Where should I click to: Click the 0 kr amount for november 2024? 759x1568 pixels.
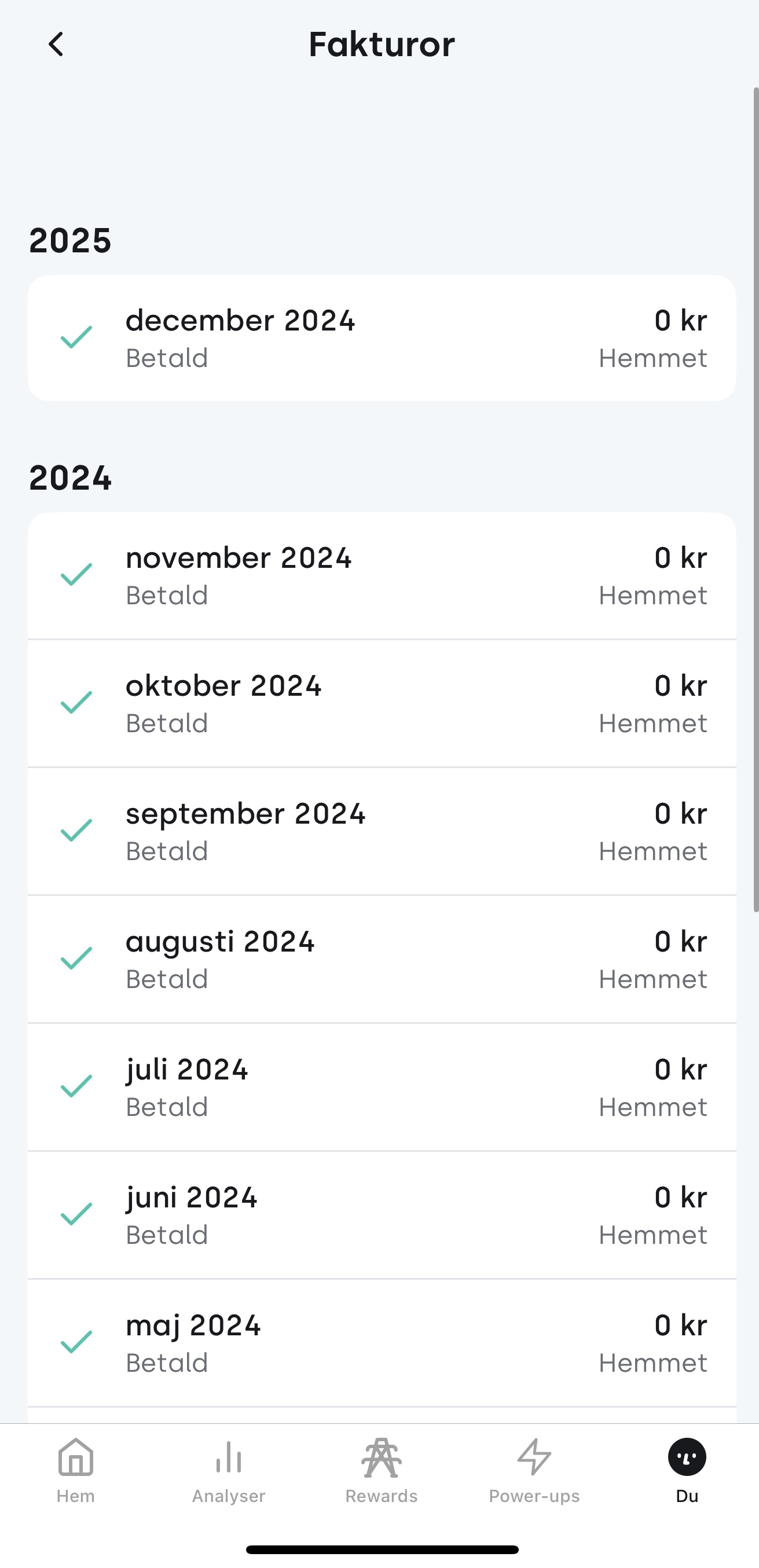pos(680,557)
